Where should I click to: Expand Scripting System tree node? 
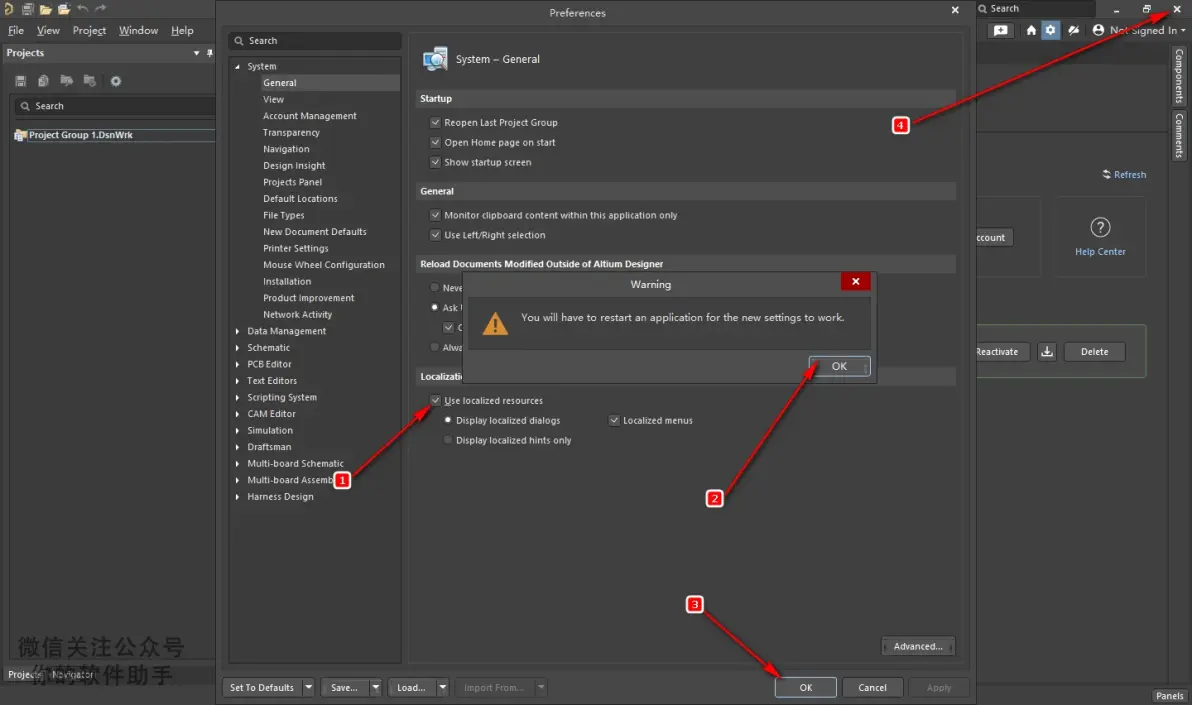(237, 398)
